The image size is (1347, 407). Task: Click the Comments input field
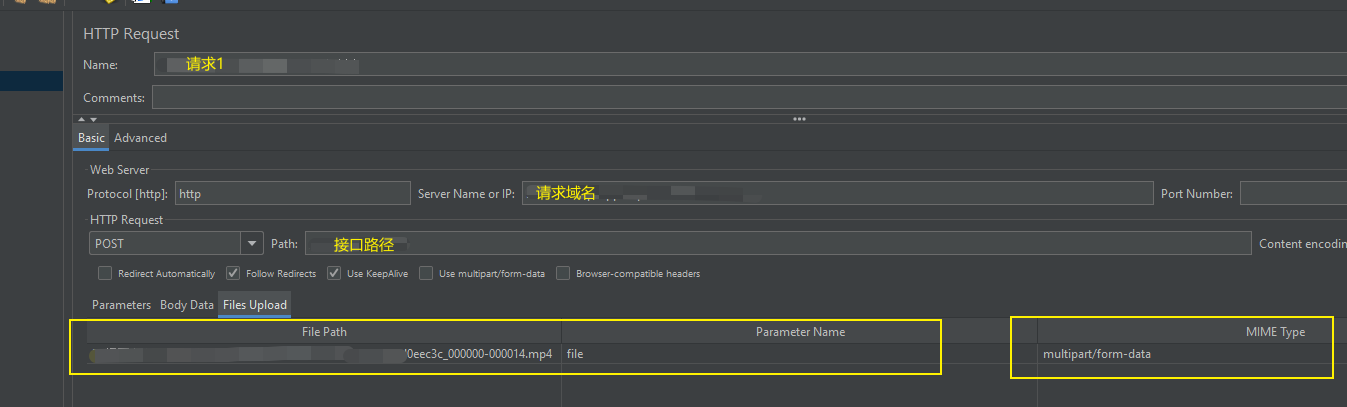749,98
